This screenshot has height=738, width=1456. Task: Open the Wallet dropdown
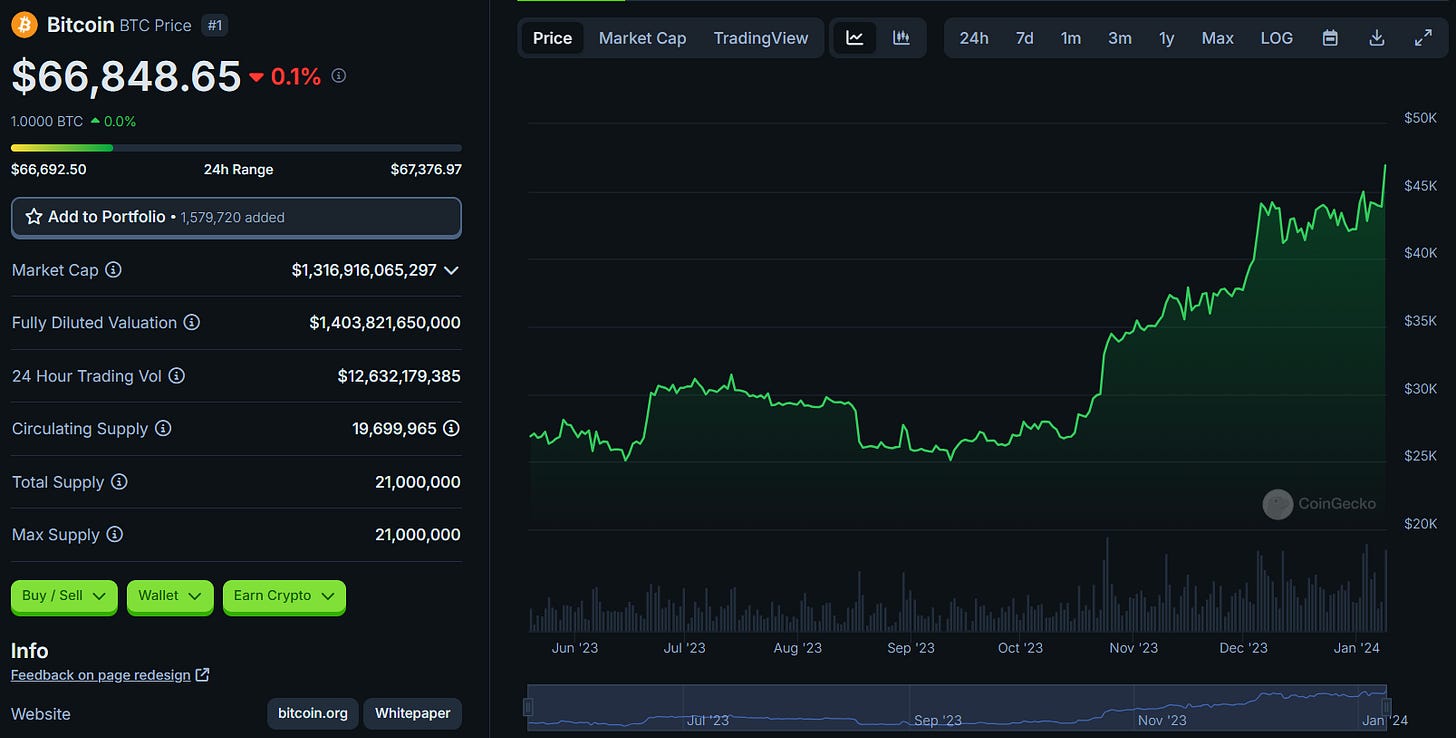170,596
